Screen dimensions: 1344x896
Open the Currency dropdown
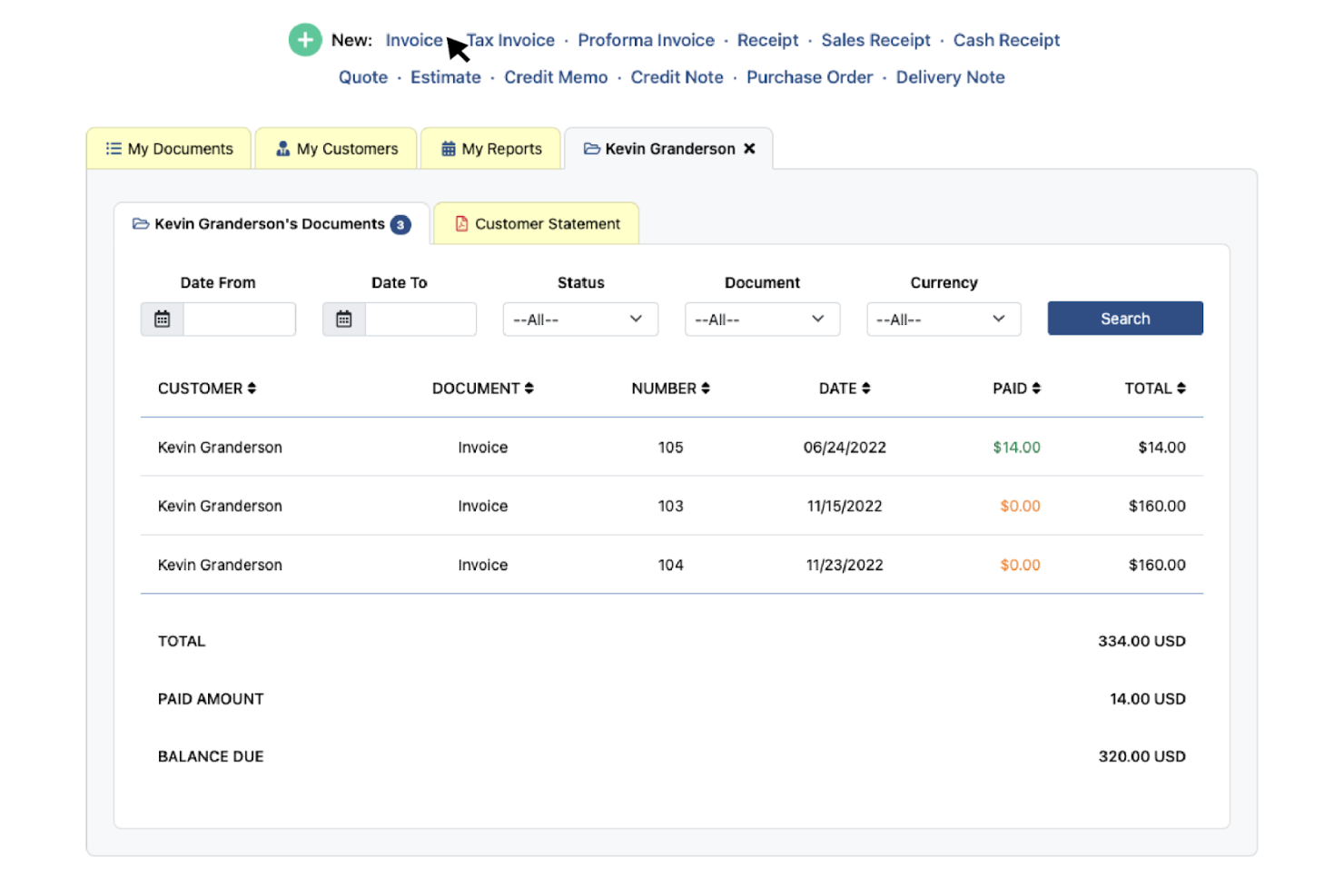pos(943,319)
